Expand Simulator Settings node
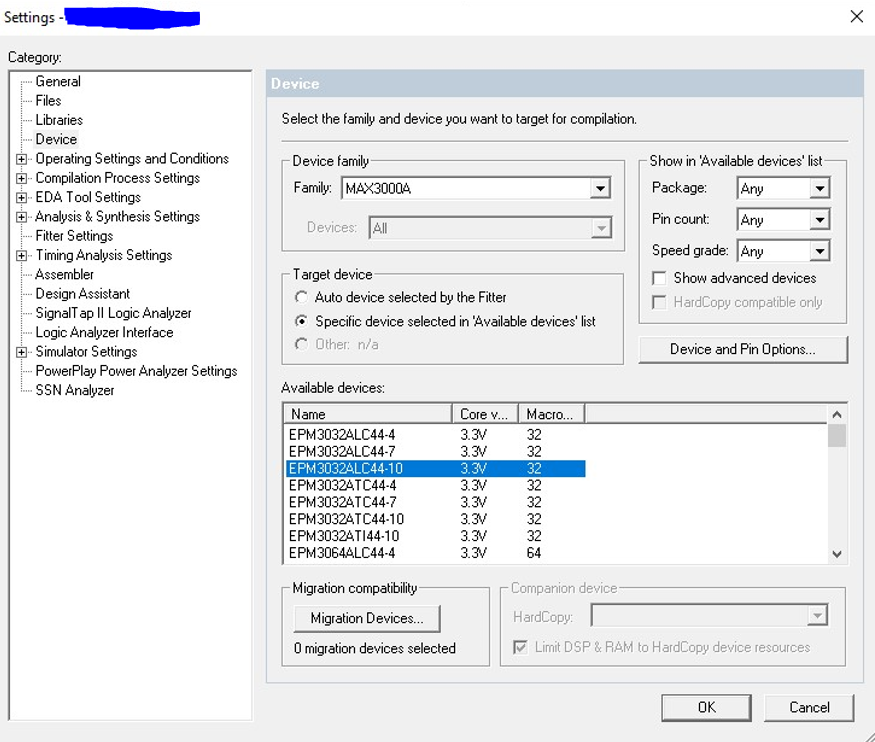 21,352
